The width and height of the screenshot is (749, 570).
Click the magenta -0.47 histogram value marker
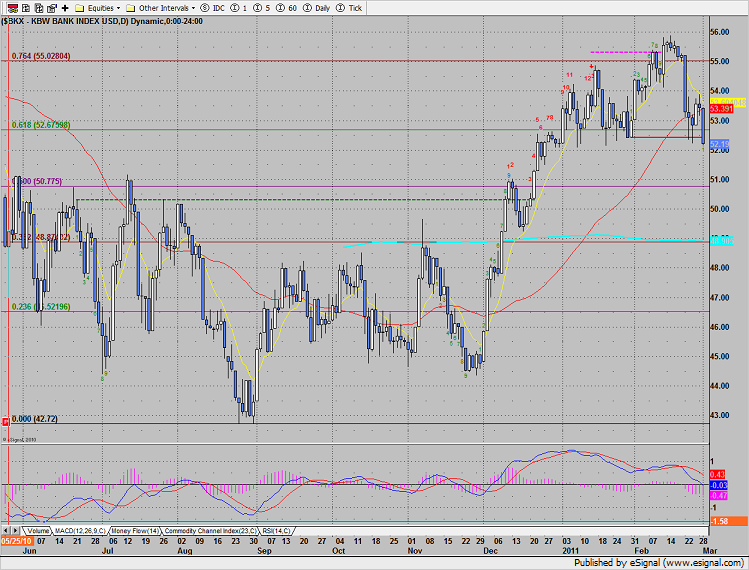click(718, 496)
